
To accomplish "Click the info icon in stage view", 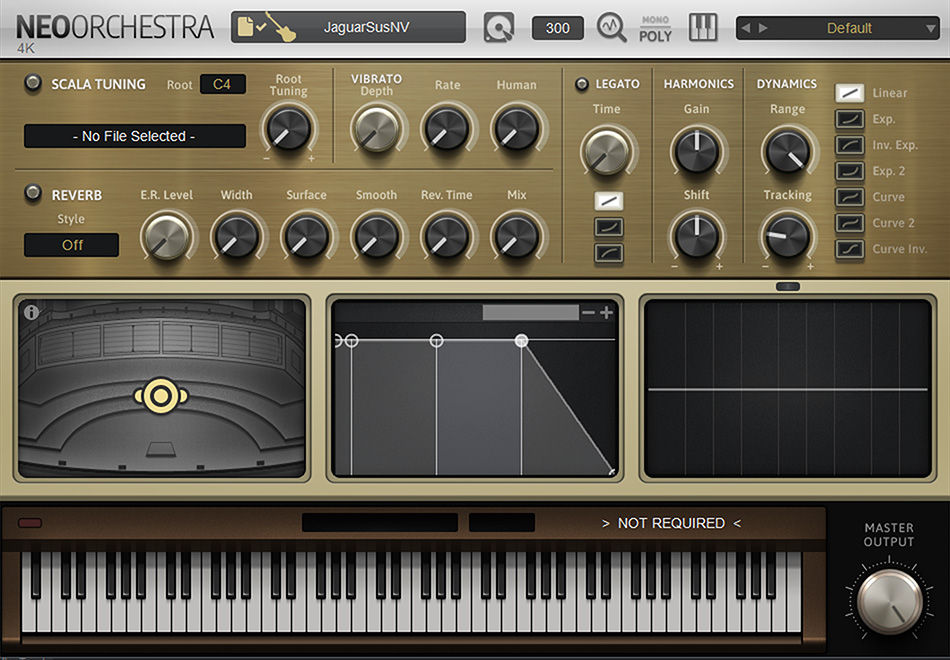I will (32, 312).
